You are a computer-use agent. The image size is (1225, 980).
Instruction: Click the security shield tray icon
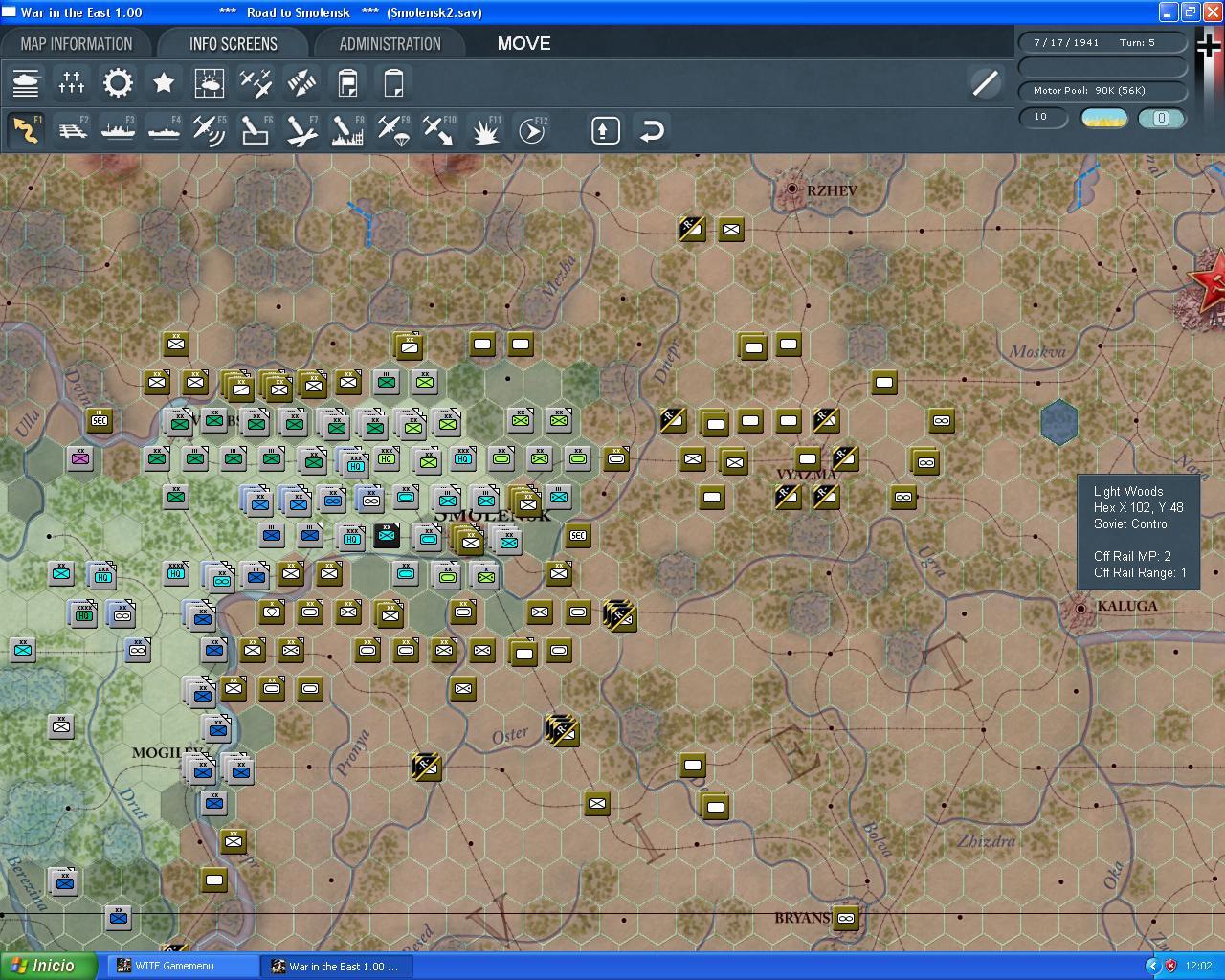click(x=1170, y=967)
